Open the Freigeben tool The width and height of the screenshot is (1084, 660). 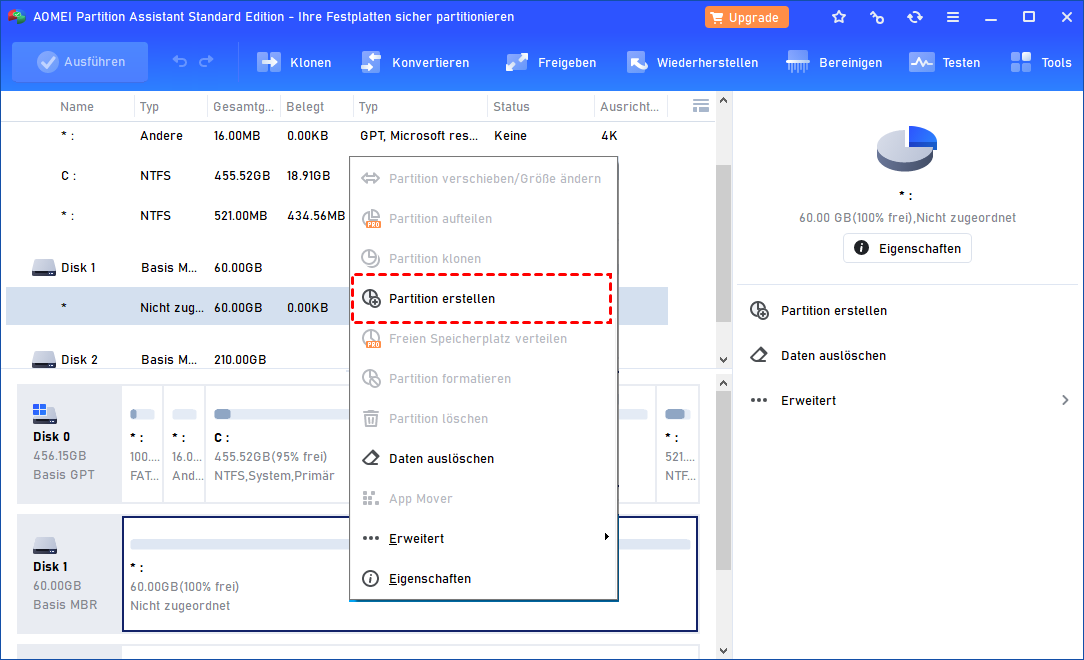[551, 62]
